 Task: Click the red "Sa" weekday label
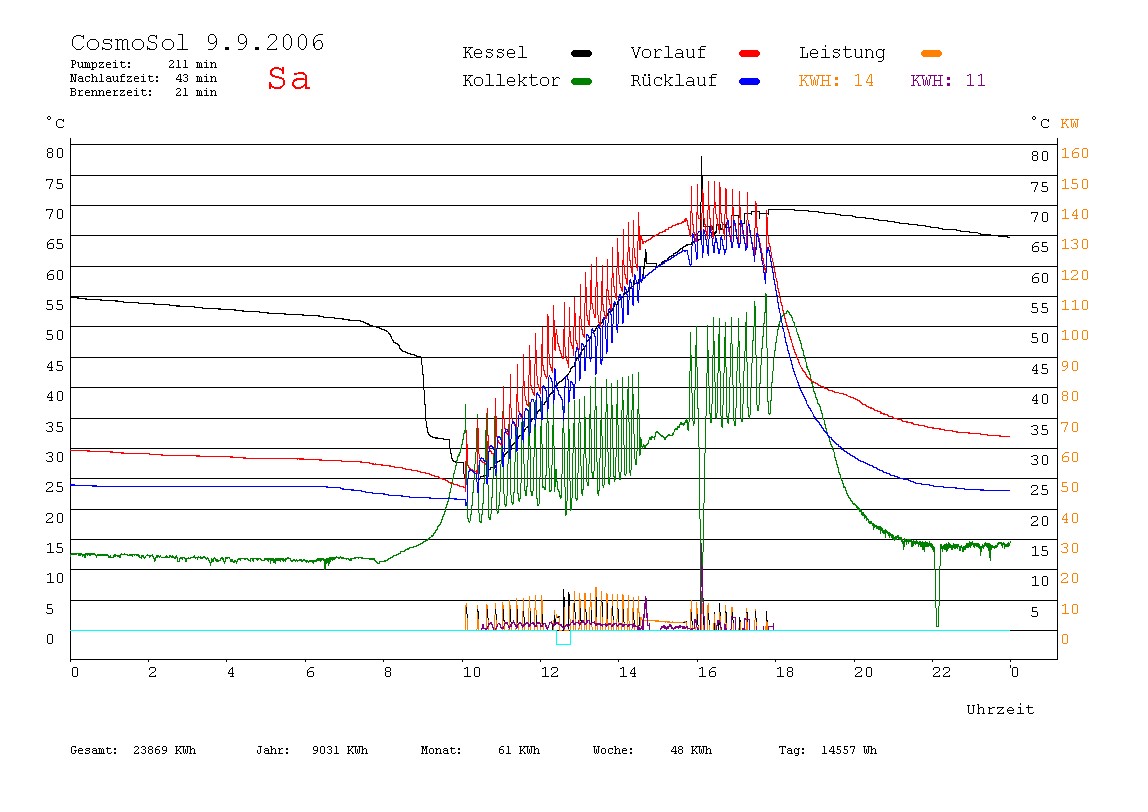(288, 78)
